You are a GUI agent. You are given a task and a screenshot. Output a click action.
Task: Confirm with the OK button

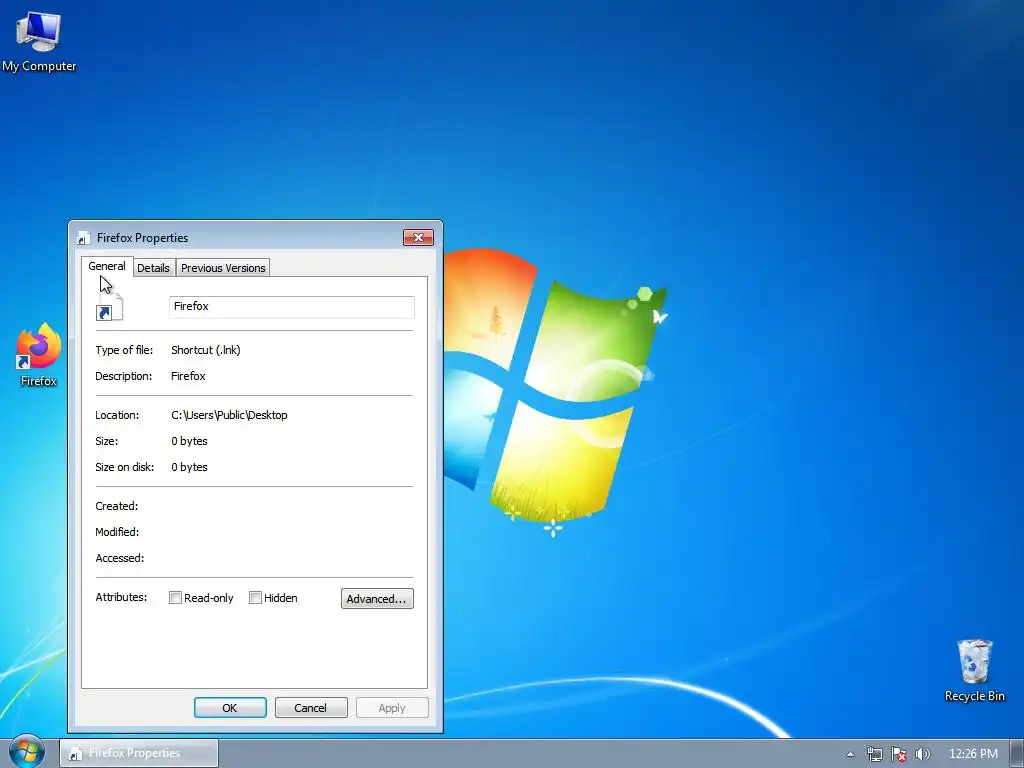click(230, 708)
